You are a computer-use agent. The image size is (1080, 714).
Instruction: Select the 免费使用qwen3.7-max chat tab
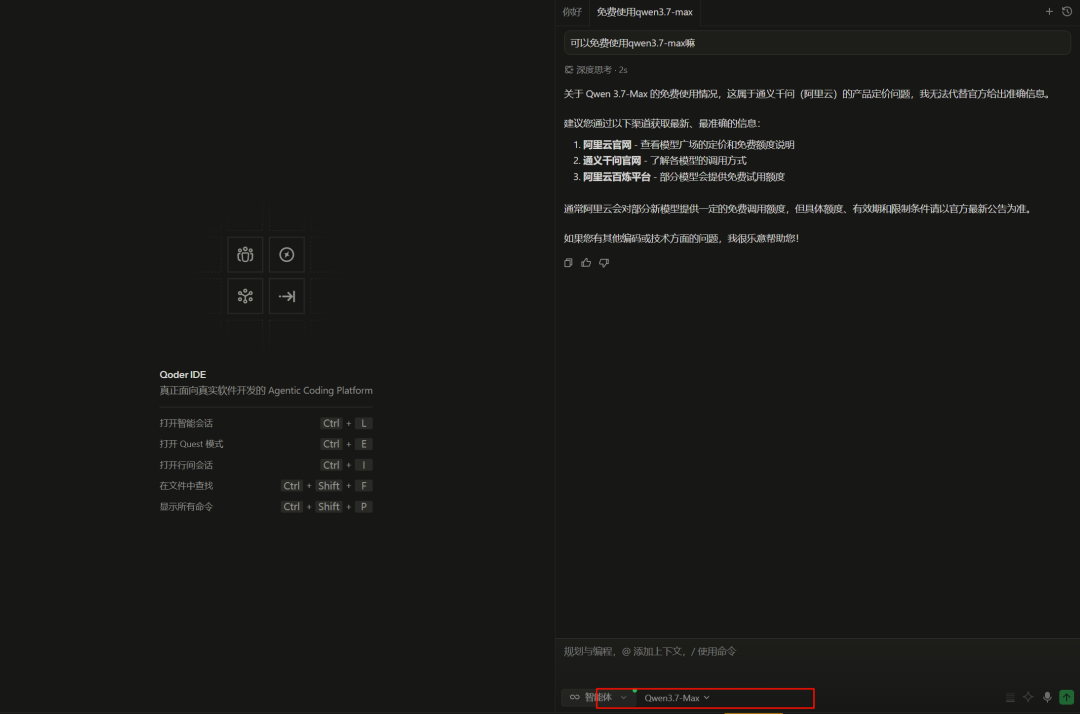click(644, 12)
